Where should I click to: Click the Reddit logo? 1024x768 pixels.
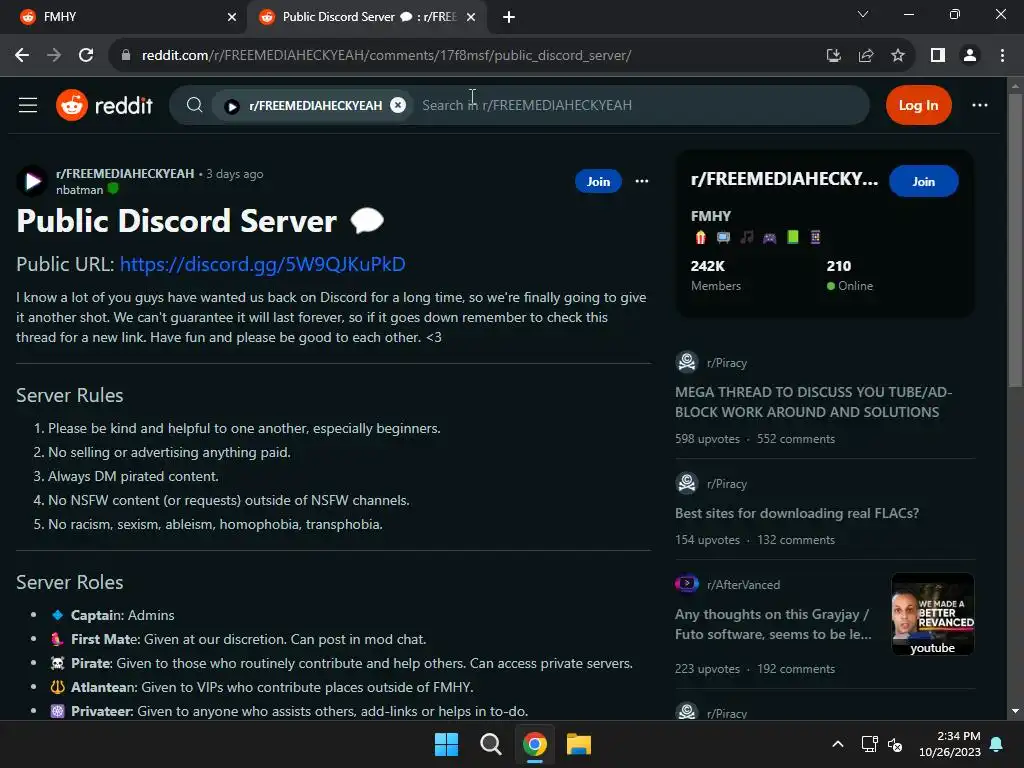(104, 105)
